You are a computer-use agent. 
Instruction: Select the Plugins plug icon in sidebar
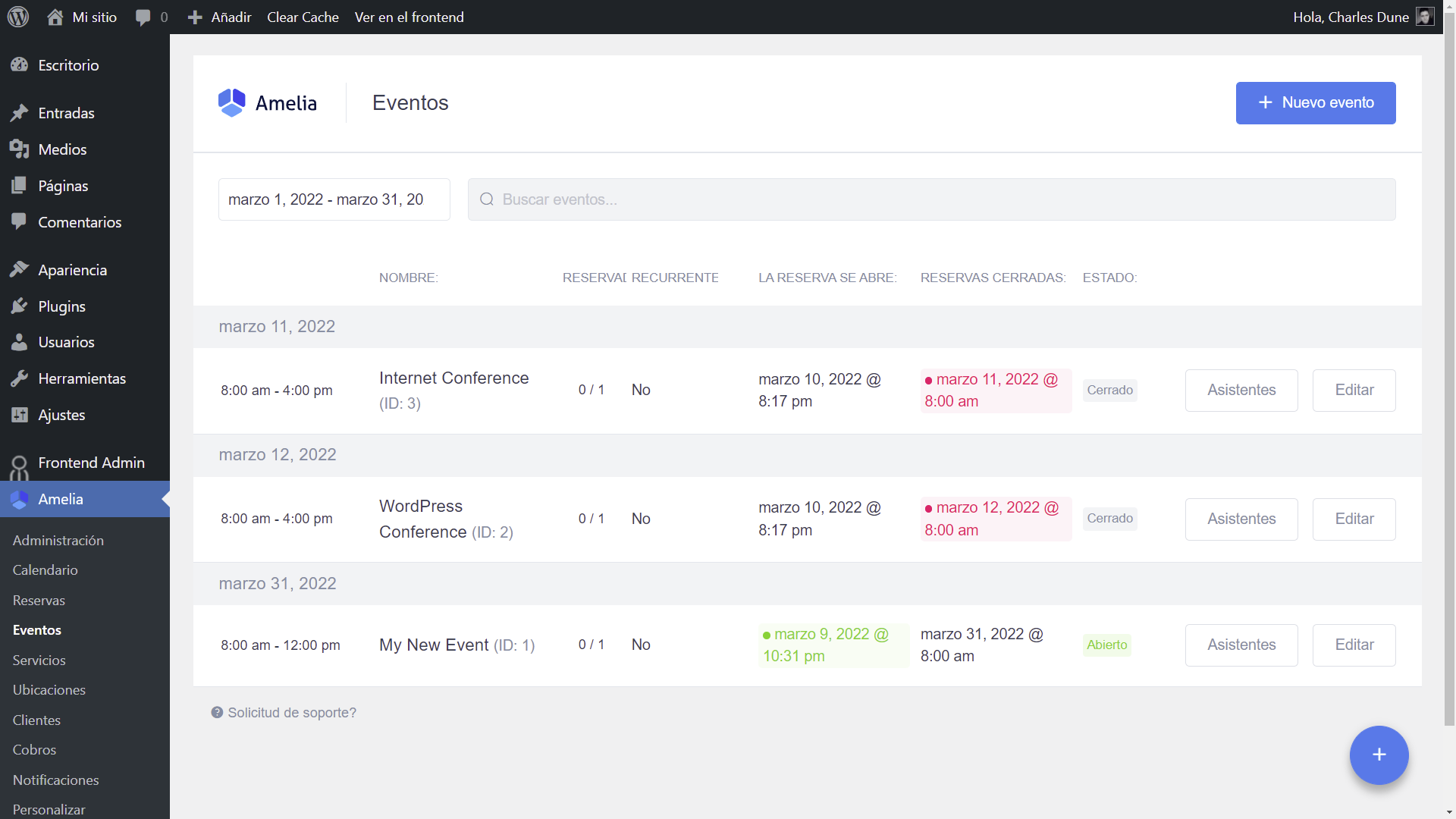point(20,306)
